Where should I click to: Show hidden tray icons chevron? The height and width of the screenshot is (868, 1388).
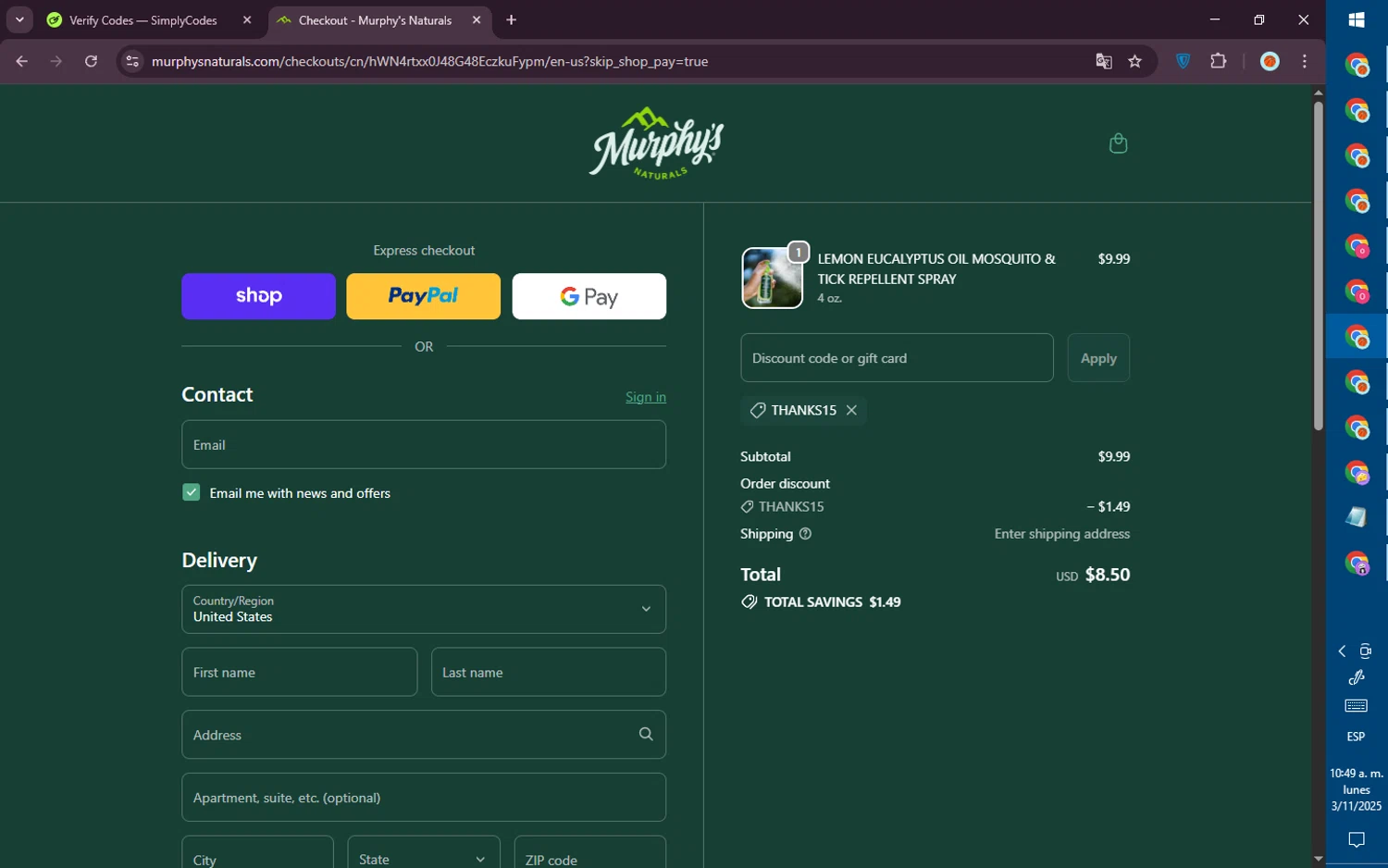click(x=1342, y=651)
